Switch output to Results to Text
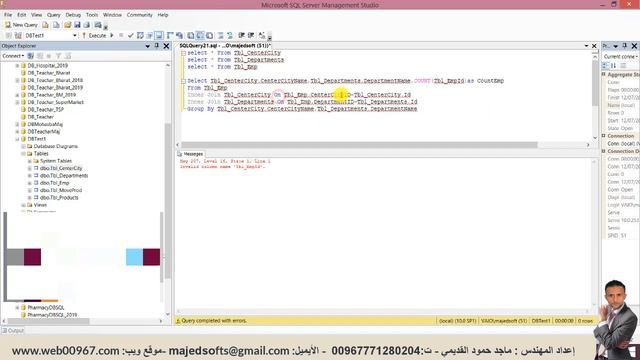Image resolution: width=640 pixels, height=360 pixels. point(191,36)
